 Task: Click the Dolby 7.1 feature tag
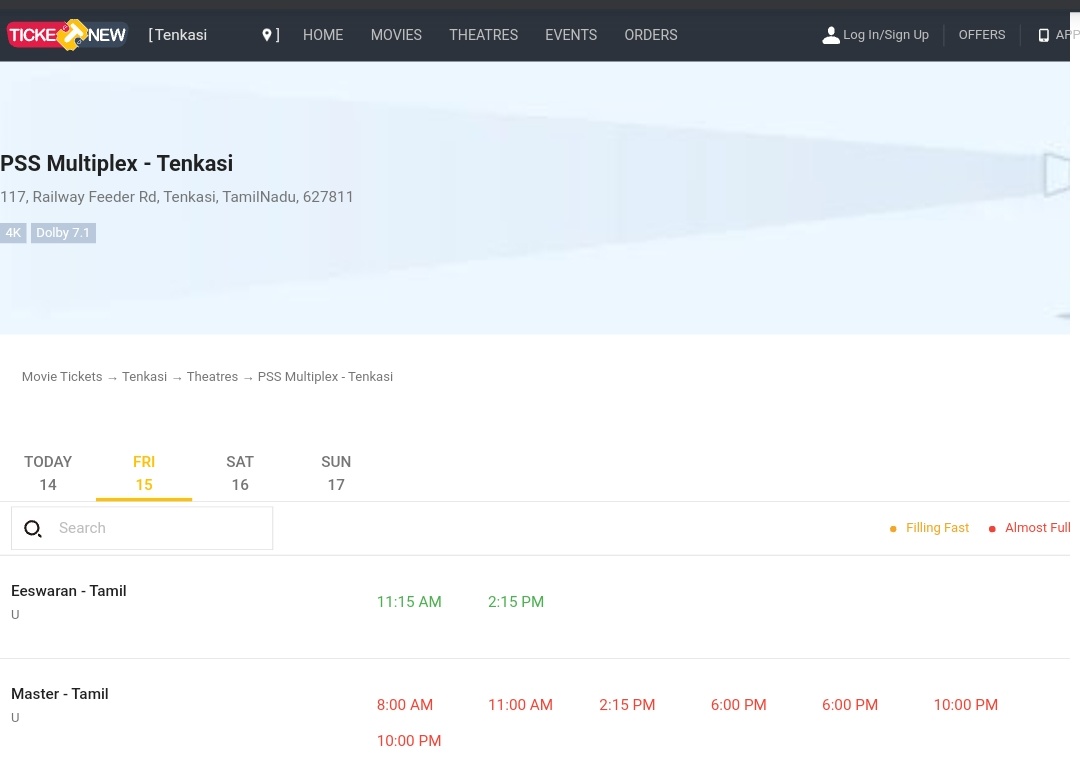click(63, 233)
